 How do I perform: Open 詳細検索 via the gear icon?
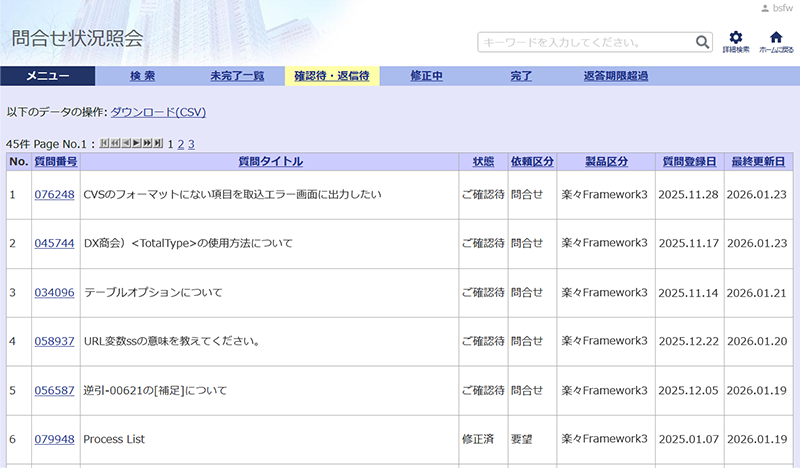click(735, 38)
